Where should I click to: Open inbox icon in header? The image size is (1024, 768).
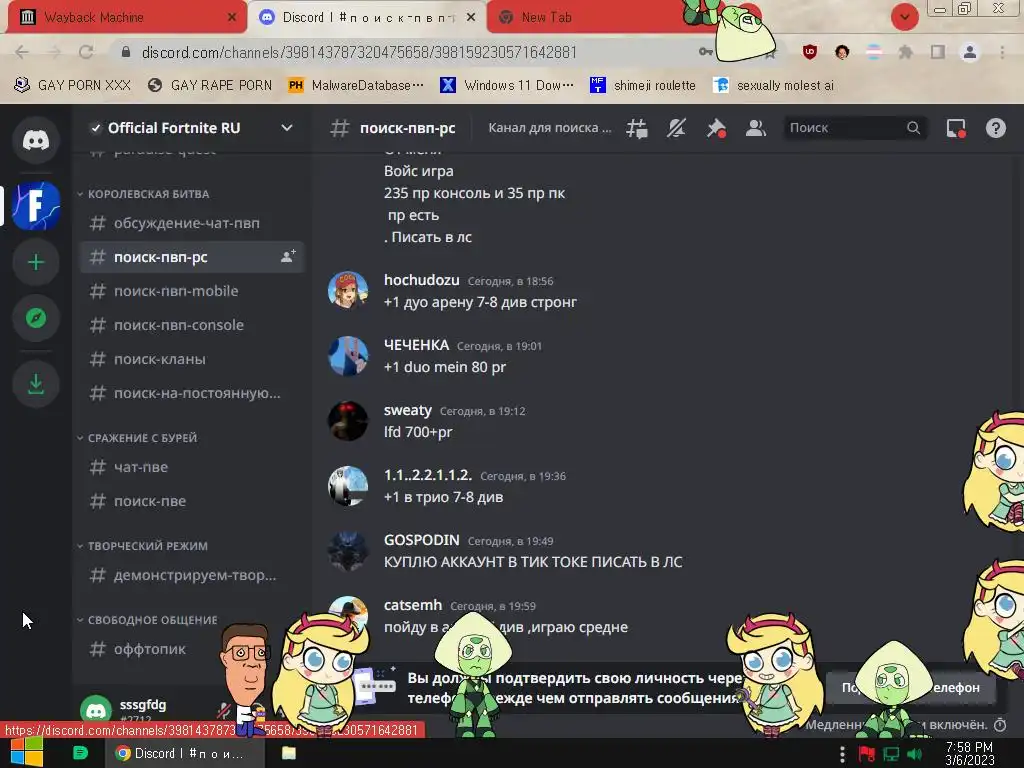point(956,128)
